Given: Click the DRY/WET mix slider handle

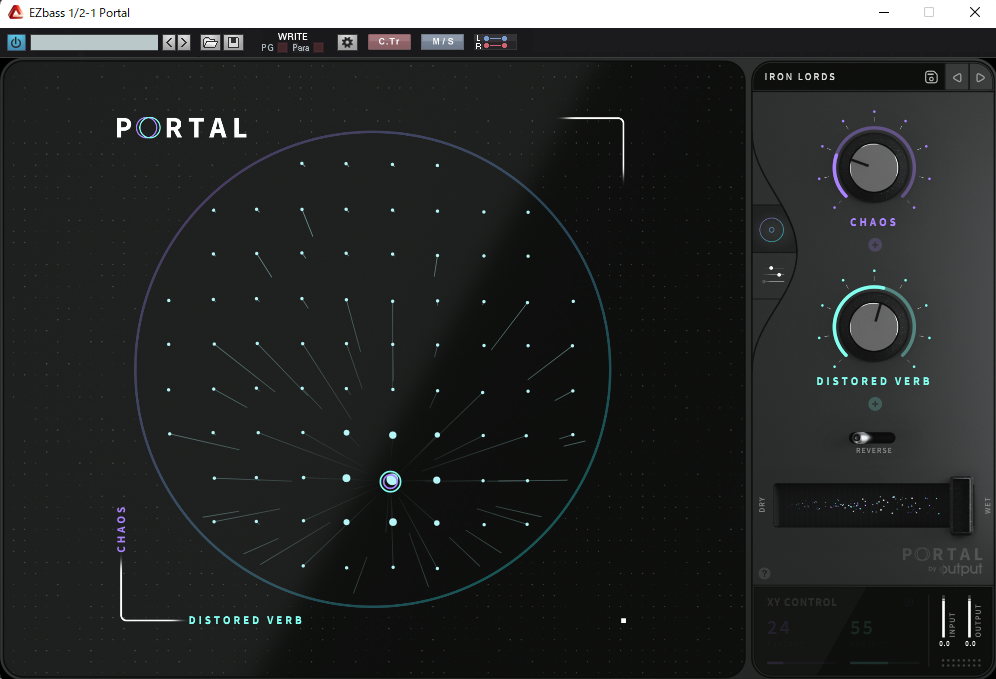Looking at the screenshot, I should point(961,505).
